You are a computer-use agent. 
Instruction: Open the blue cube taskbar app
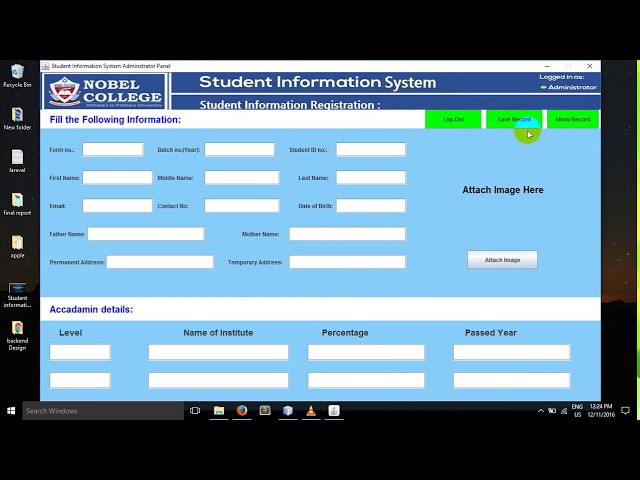[288, 411]
